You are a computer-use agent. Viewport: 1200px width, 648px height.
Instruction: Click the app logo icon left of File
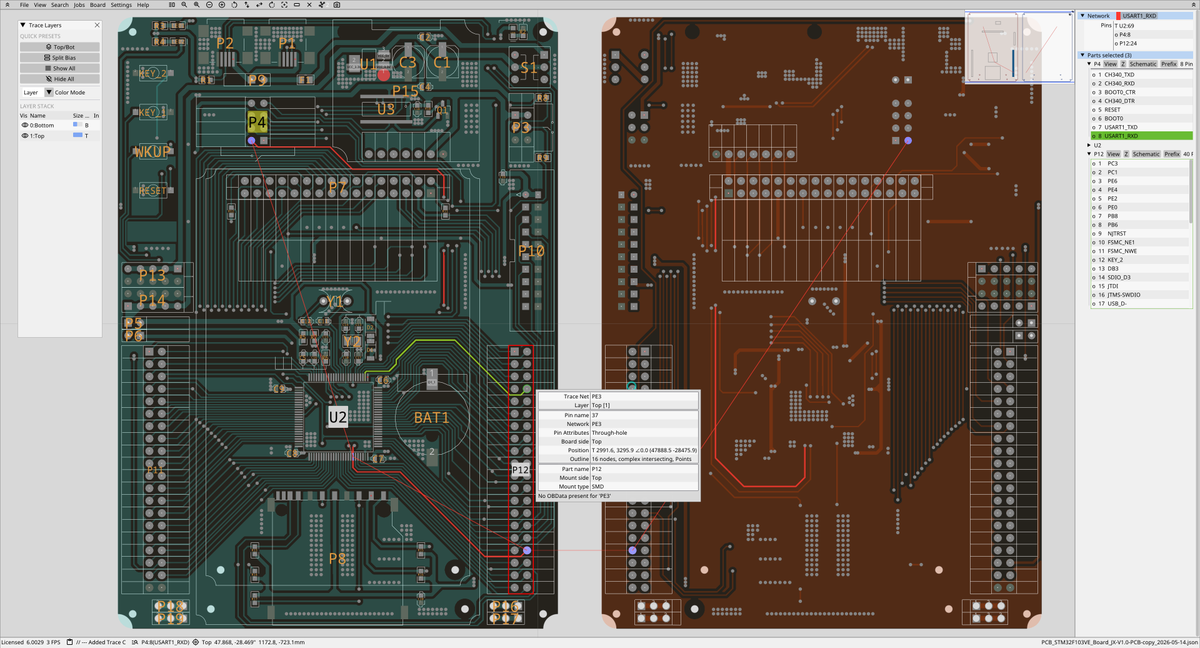click(7, 5)
